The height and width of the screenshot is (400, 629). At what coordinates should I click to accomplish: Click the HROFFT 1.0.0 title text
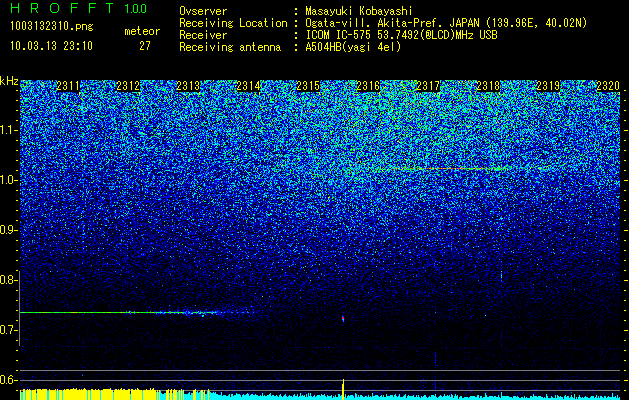(x=78, y=8)
